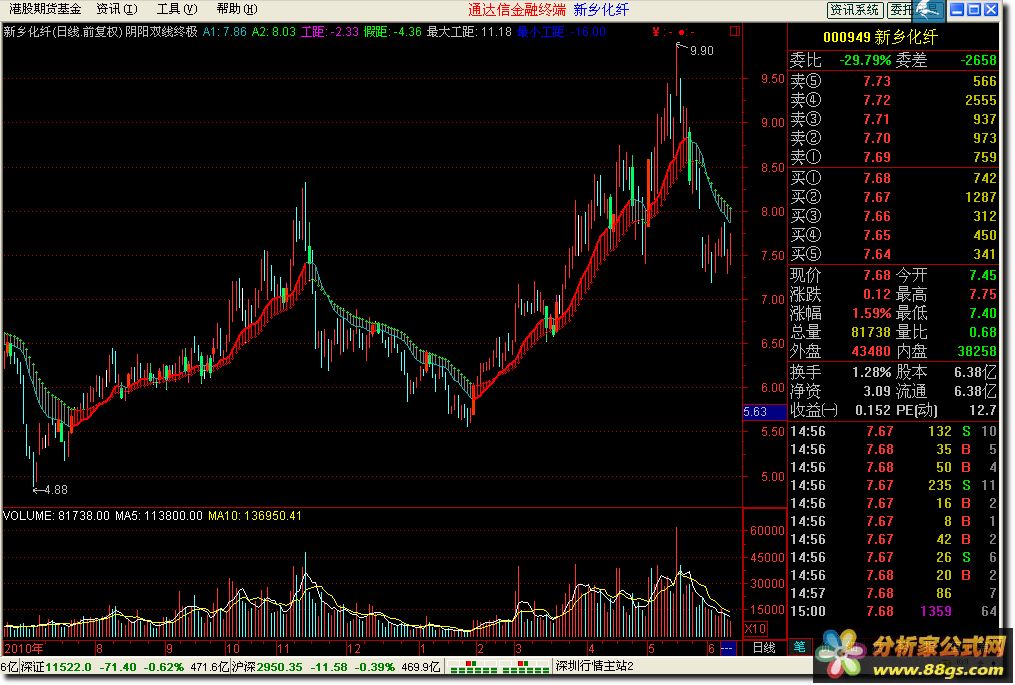1015x685 pixels.
Task: Click the 换手 1.28% value
Action: pos(873,372)
